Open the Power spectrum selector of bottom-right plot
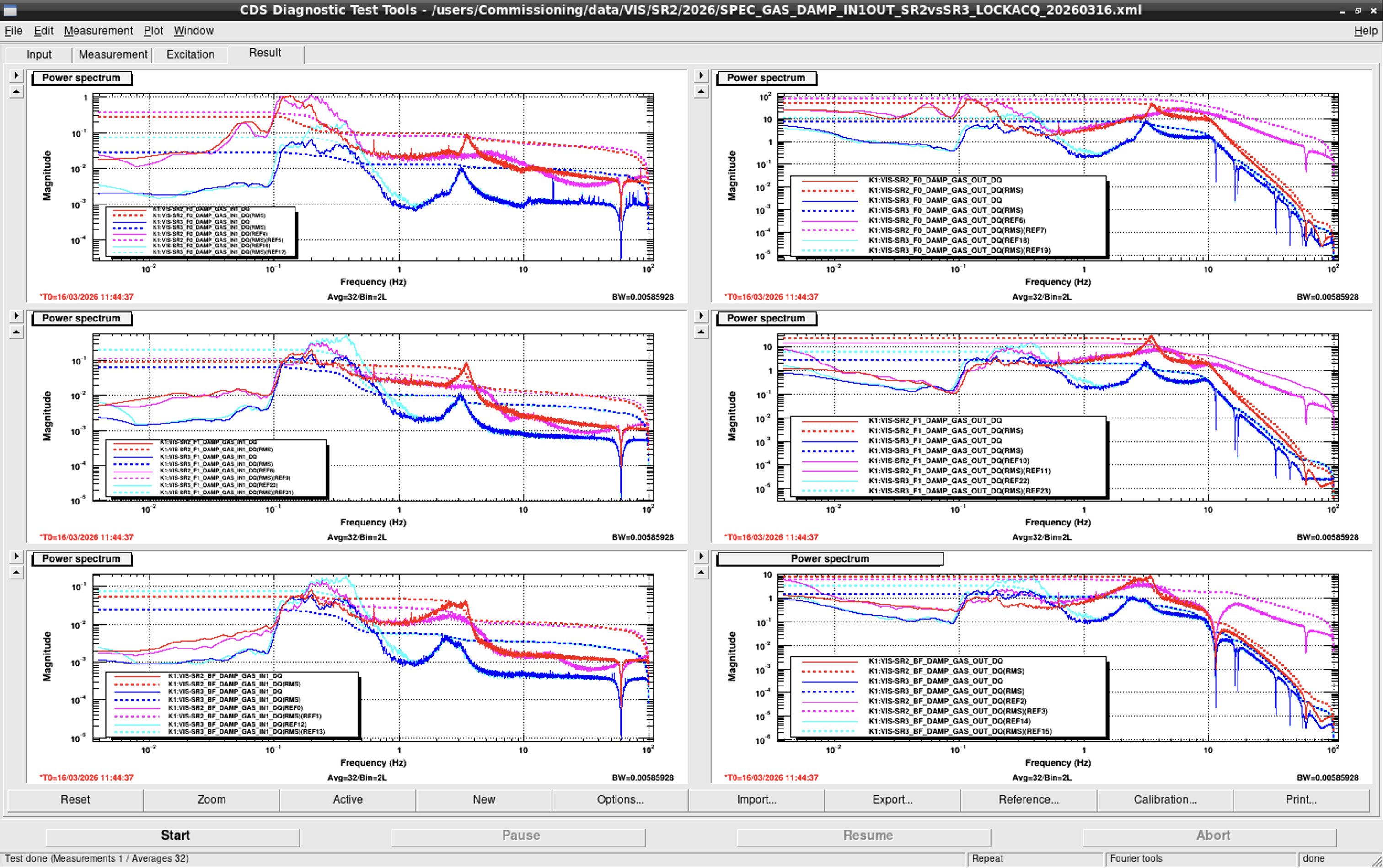Image resolution: width=1383 pixels, height=868 pixels. coord(830,559)
